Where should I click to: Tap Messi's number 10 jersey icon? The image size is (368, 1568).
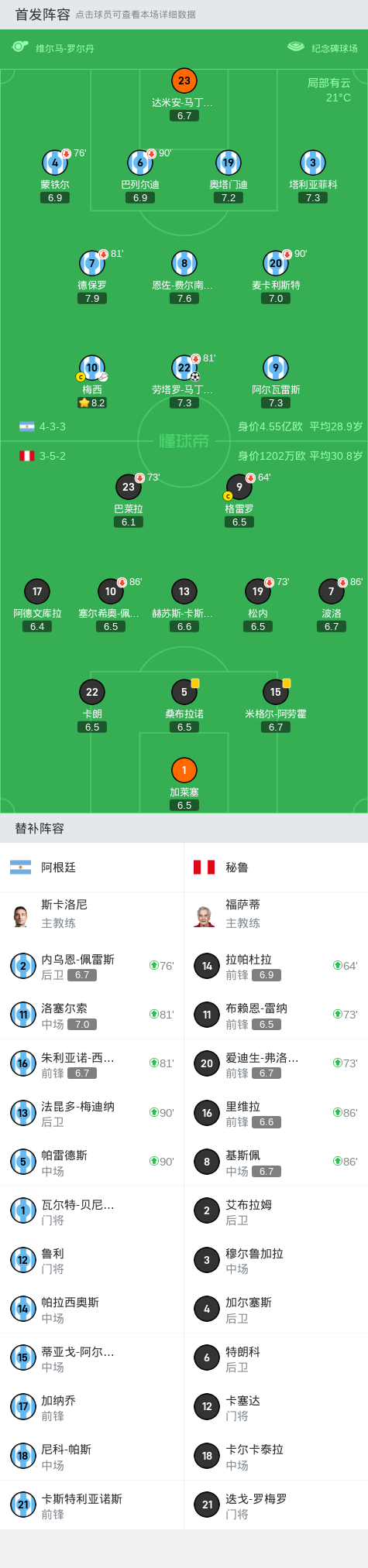pyautogui.click(x=92, y=368)
